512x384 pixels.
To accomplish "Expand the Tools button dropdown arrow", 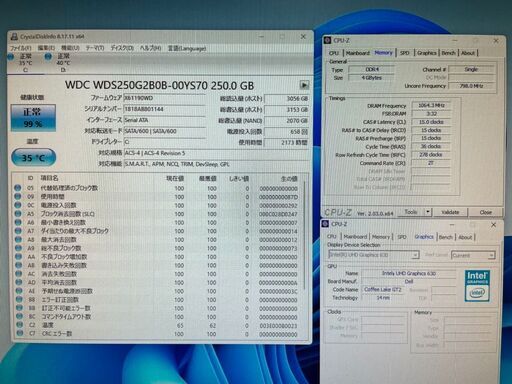I will click(428, 212).
